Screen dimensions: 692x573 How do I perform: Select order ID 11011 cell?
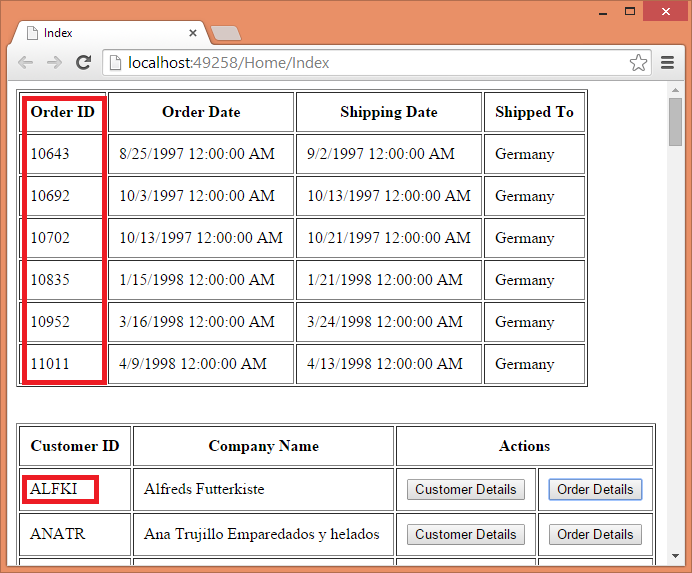tap(63, 364)
